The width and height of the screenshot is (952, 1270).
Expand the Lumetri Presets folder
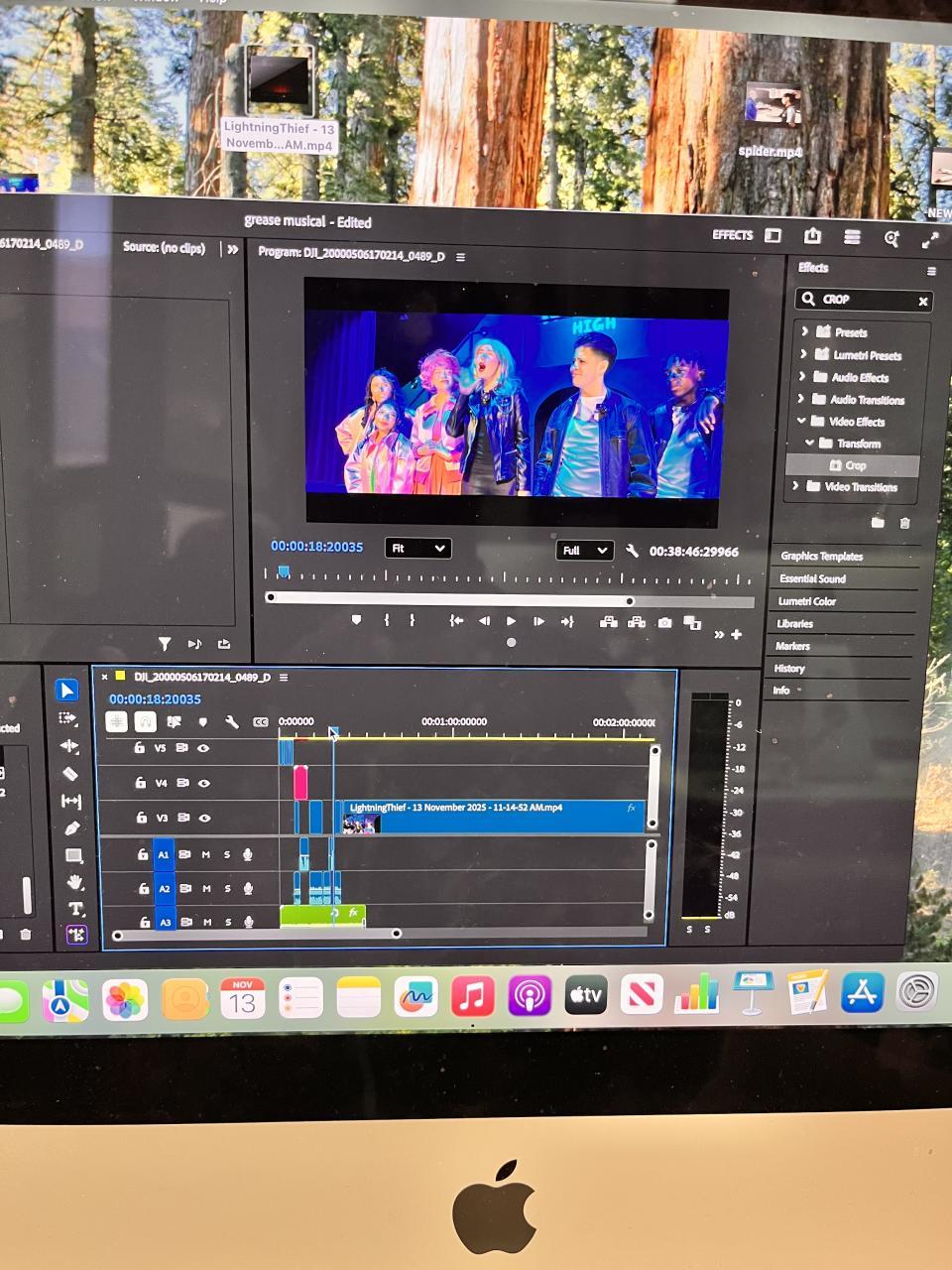click(804, 354)
